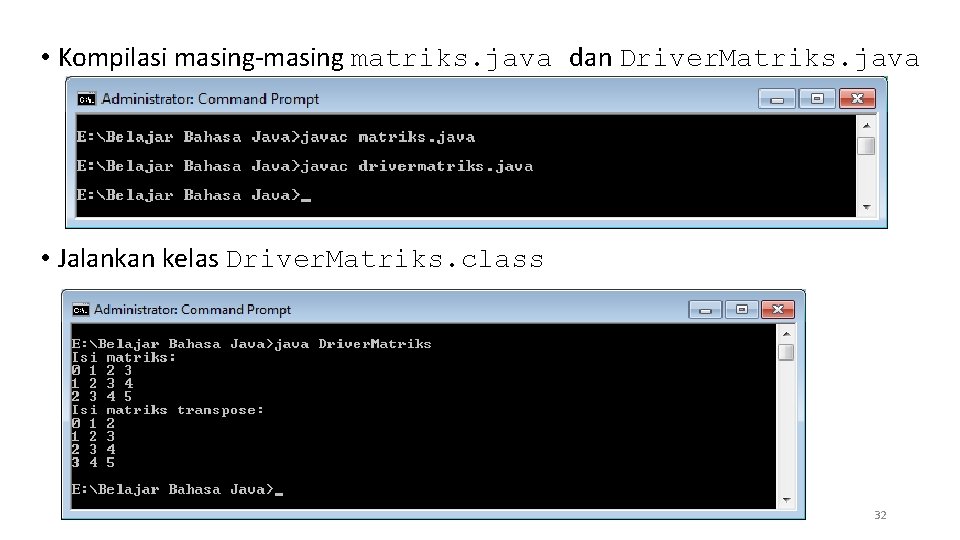
Task: Click scroll-up arrow in lower Command Prompt
Action: (x=786, y=334)
